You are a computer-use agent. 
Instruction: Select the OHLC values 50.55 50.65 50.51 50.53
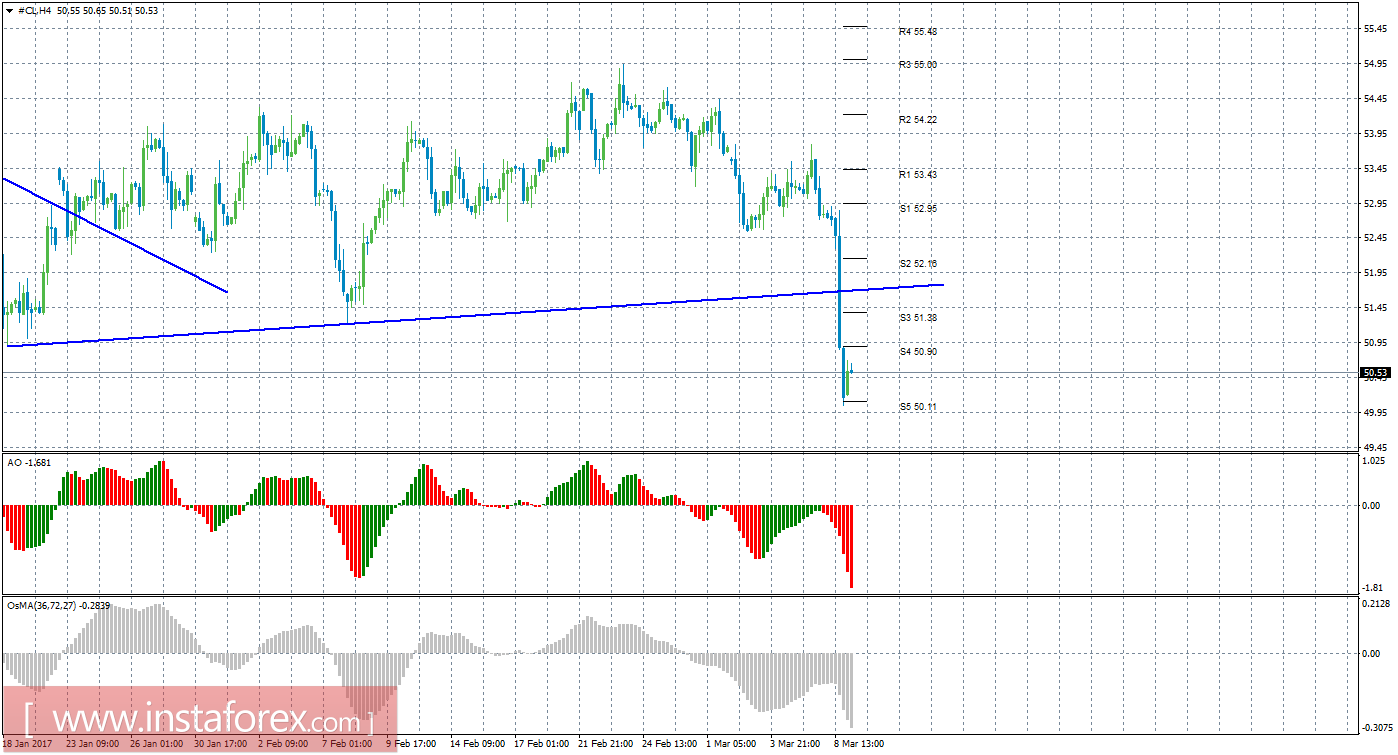point(108,10)
